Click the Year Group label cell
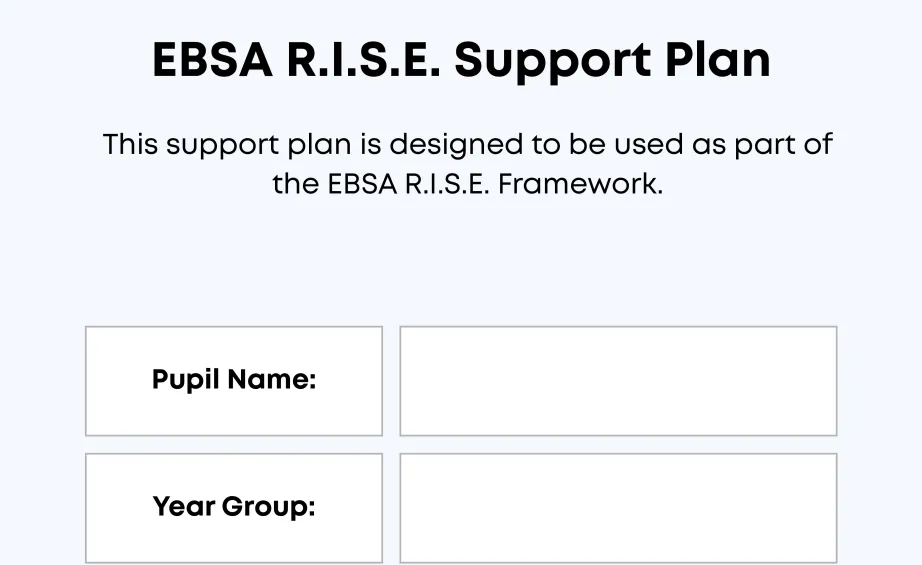 (234, 508)
